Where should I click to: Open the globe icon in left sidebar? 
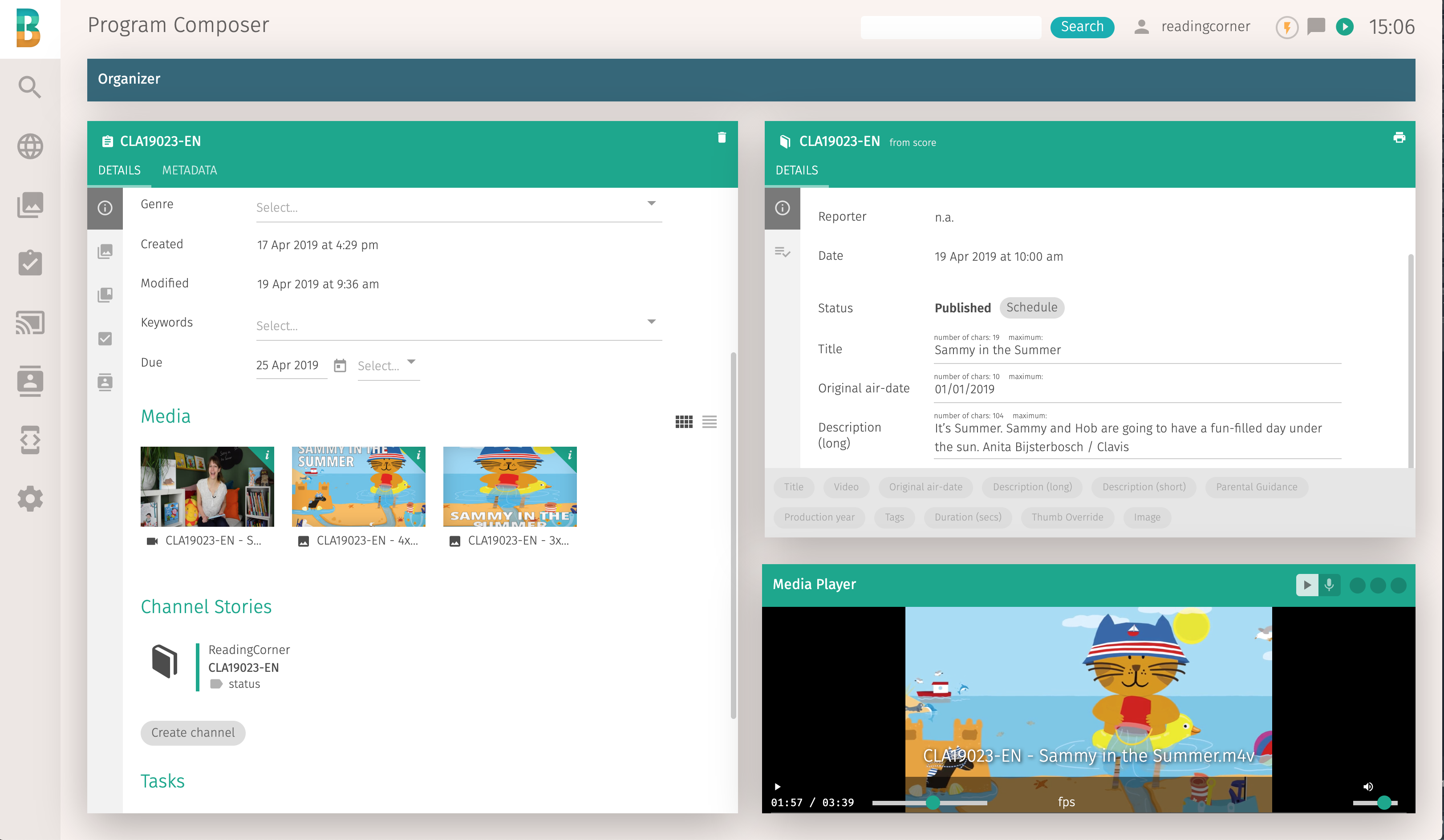click(30, 146)
